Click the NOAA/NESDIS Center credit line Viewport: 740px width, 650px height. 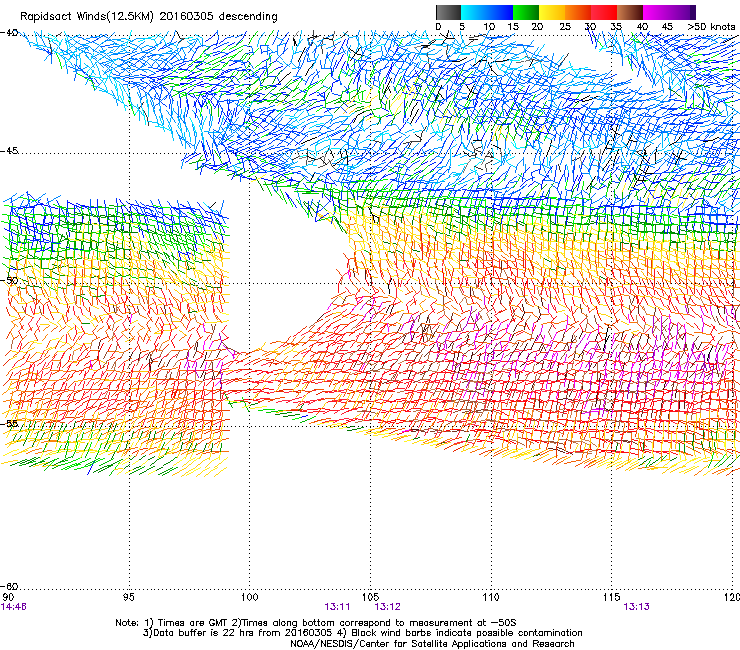(x=432, y=644)
